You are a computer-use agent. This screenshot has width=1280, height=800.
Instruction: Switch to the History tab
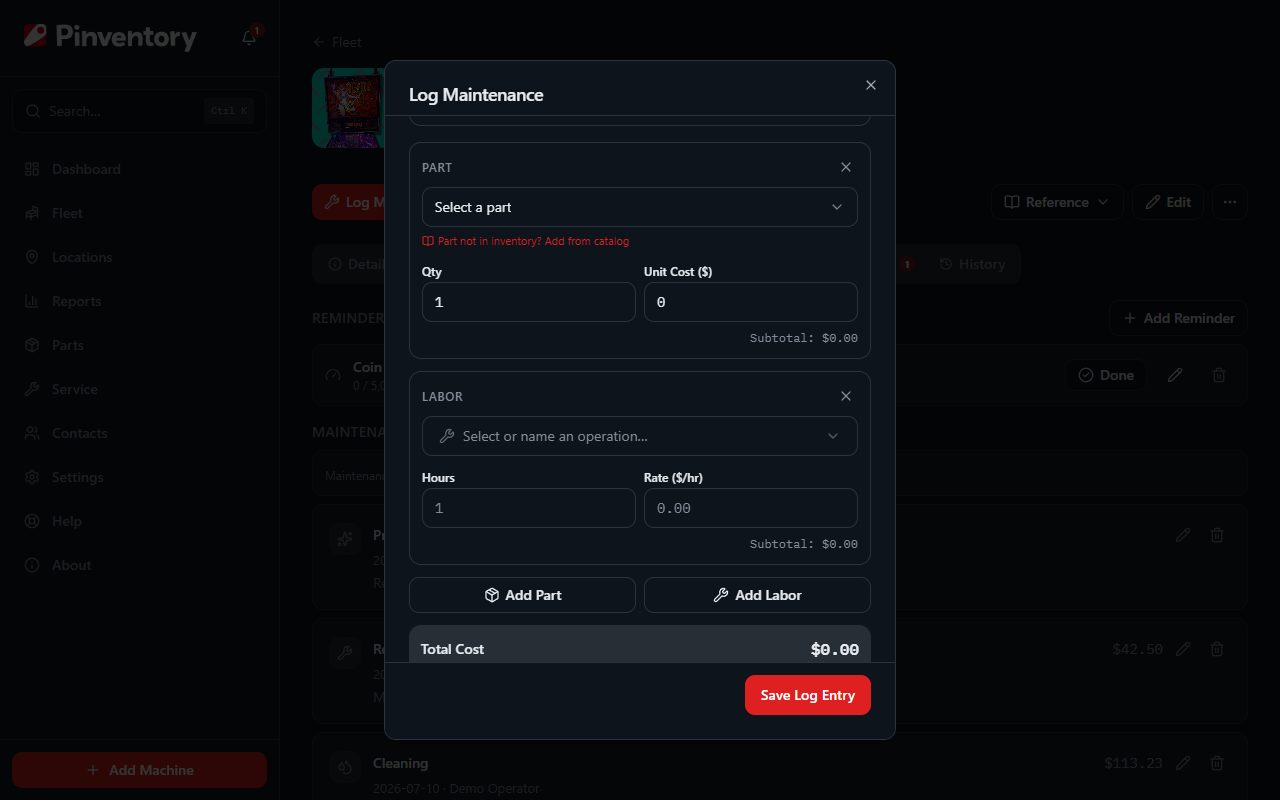tap(972, 264)
